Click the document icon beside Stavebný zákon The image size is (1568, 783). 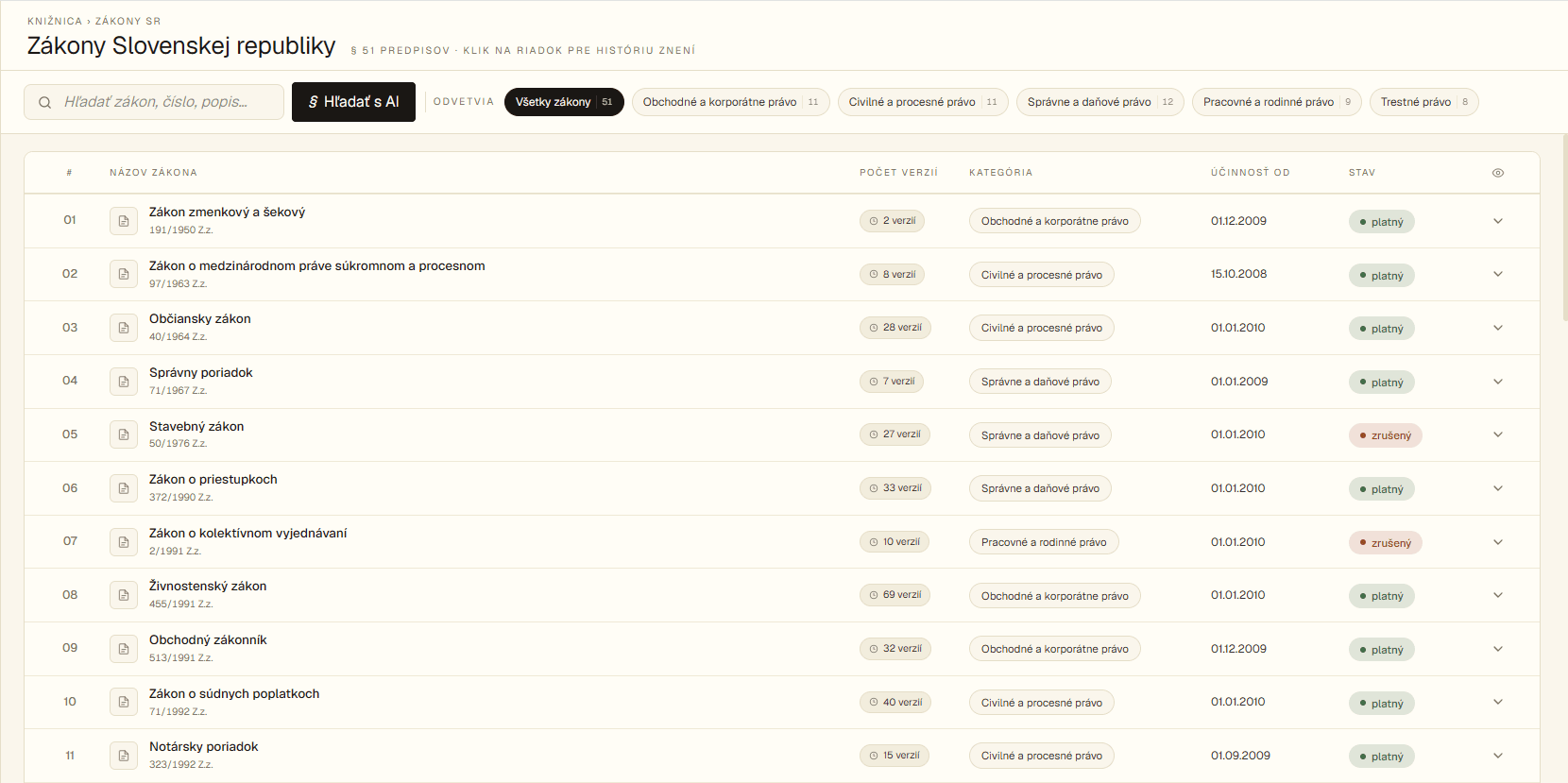pos(123,434)
